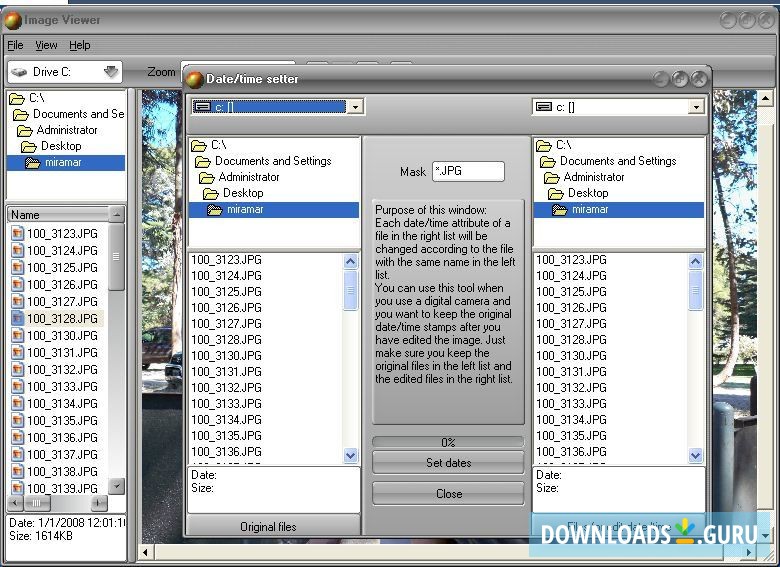Select Documents and Settings folder icon in right dialog tree
The width and height of the screenshot is (780, 567).
pyautogui.click(x=548, y=162)
